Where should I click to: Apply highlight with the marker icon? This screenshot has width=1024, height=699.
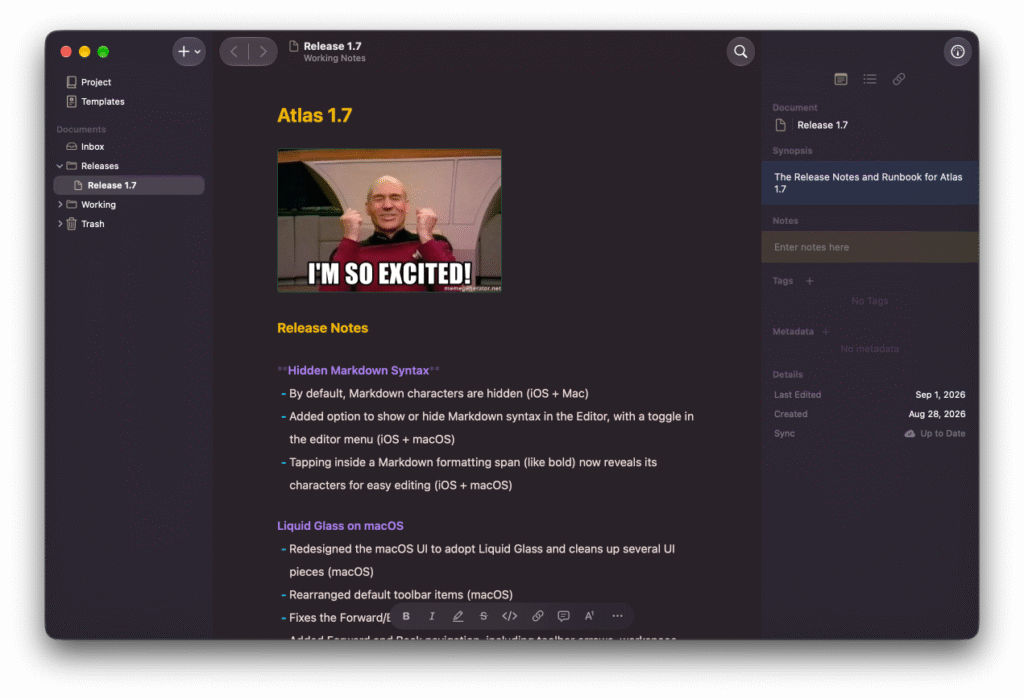(x=458, y=616)
